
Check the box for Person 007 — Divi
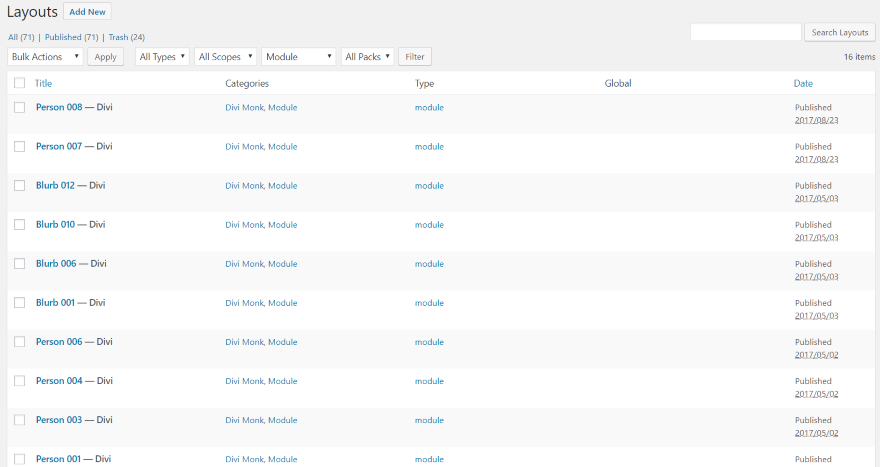tap(20, 146)
